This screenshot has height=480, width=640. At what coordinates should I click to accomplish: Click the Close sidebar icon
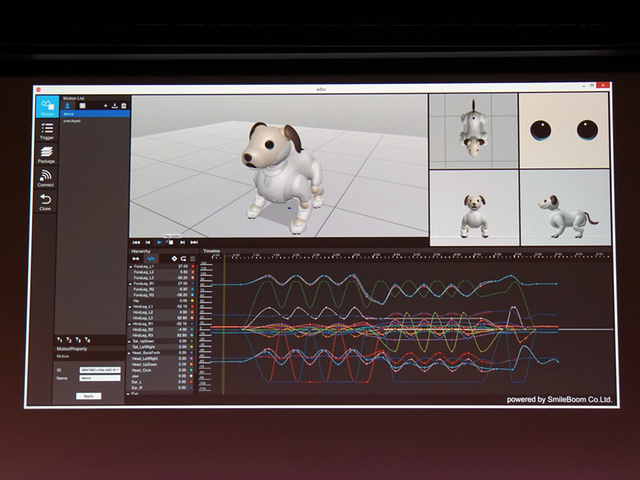(45, 202)
